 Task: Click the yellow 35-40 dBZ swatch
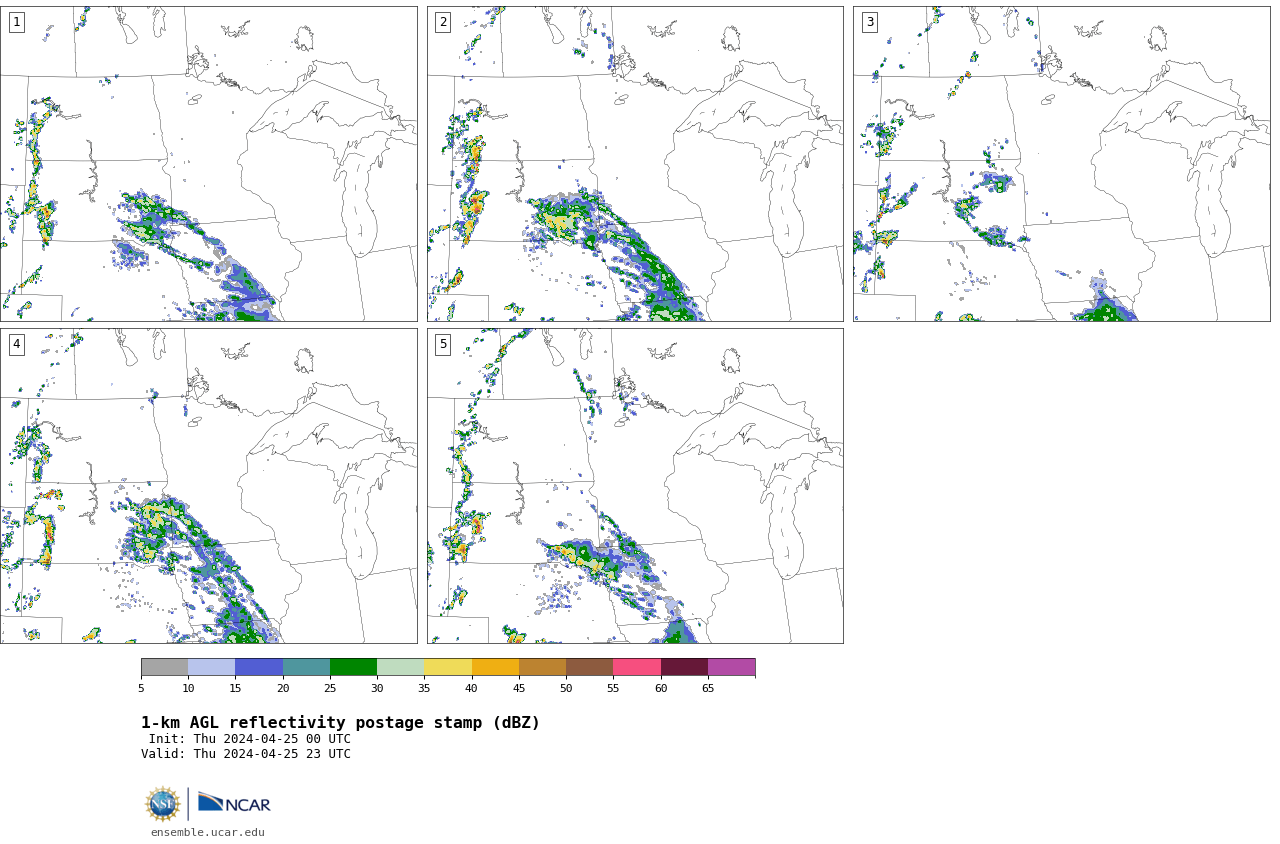click(x=448, y=667)
